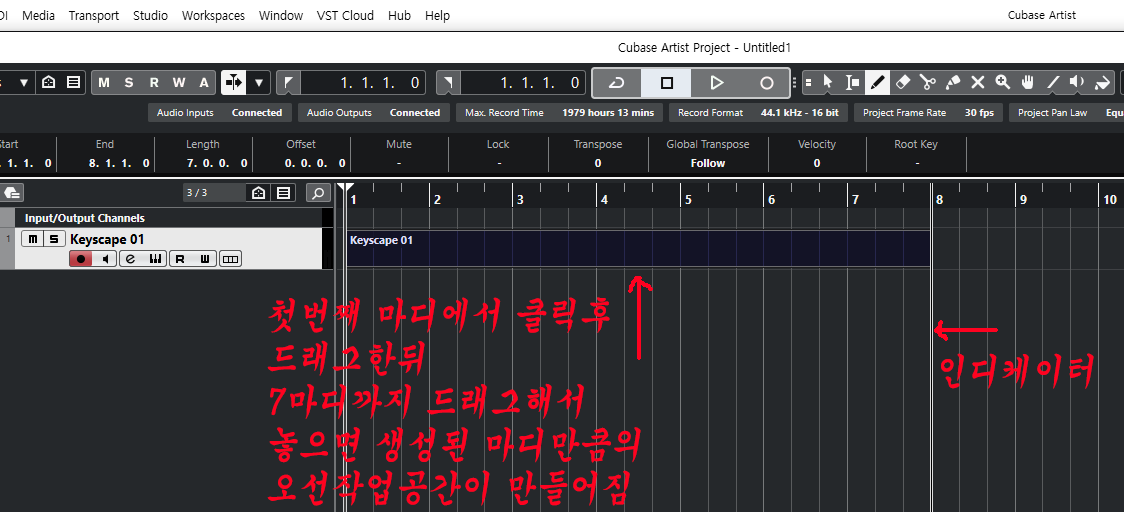Click the Record transport button
Screen dimensions: 1124x512
[x=766, y=83]
